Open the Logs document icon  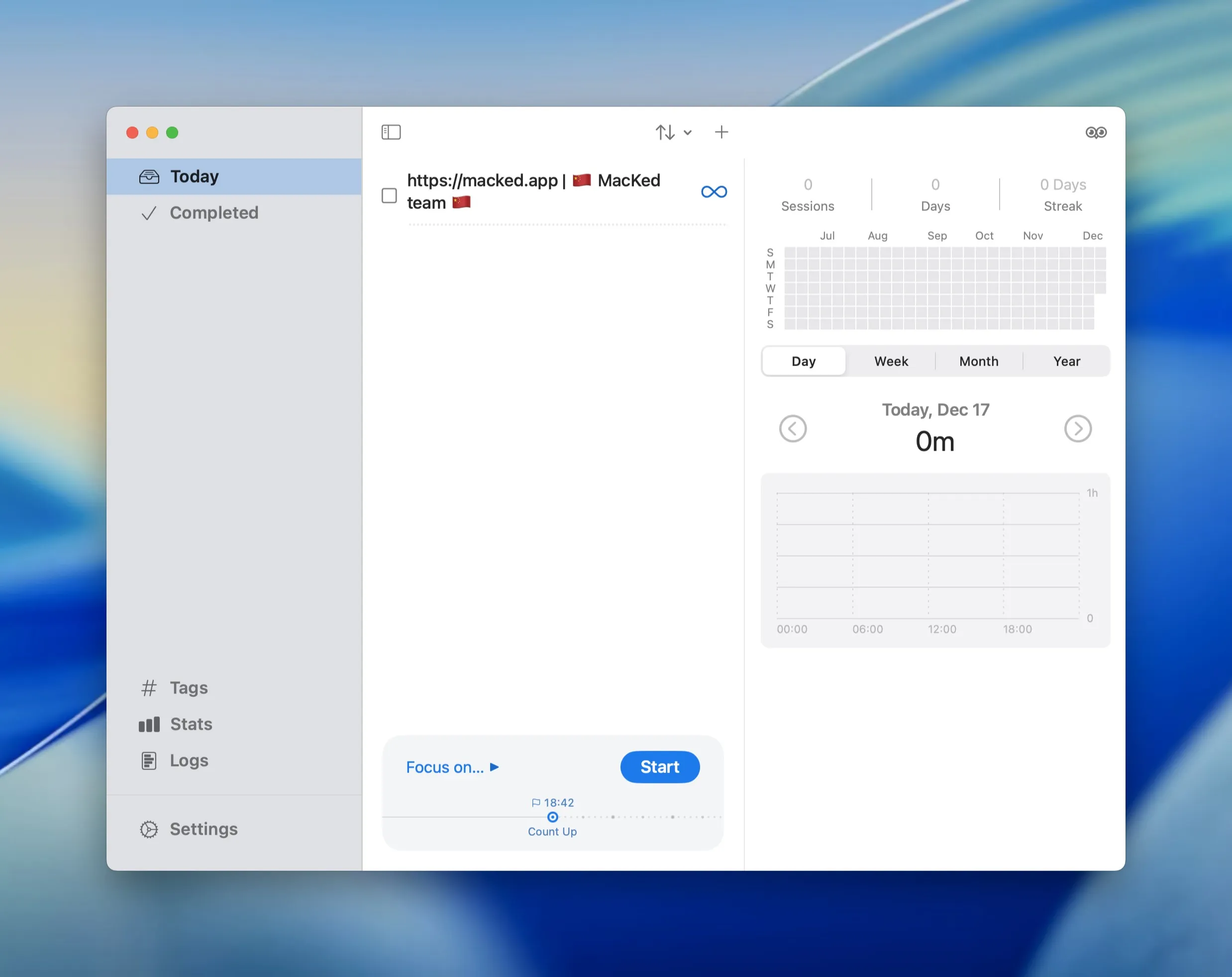pos(149,761)
